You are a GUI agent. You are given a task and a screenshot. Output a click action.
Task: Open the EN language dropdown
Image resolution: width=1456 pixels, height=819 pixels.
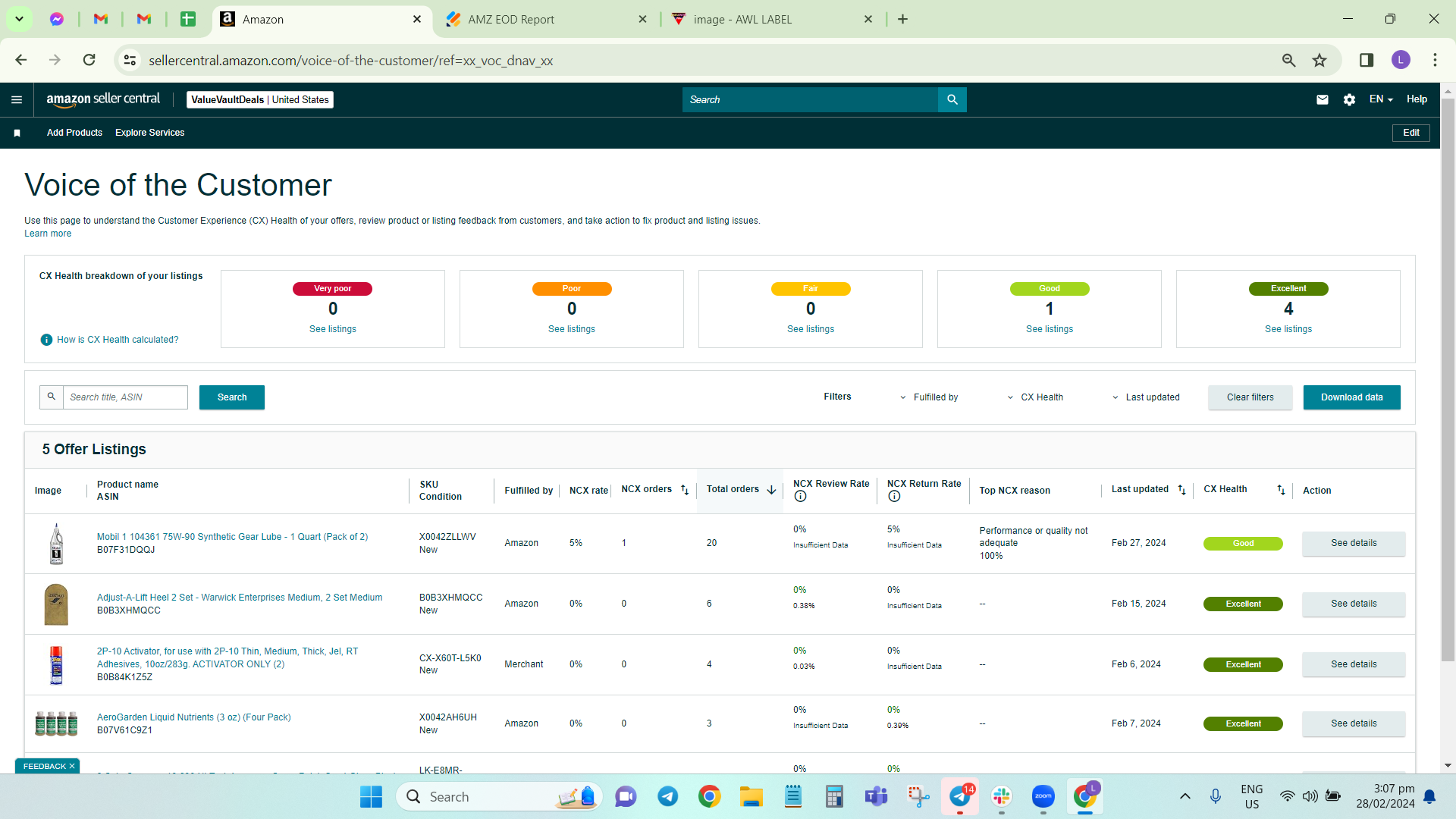pos(1381,99)
